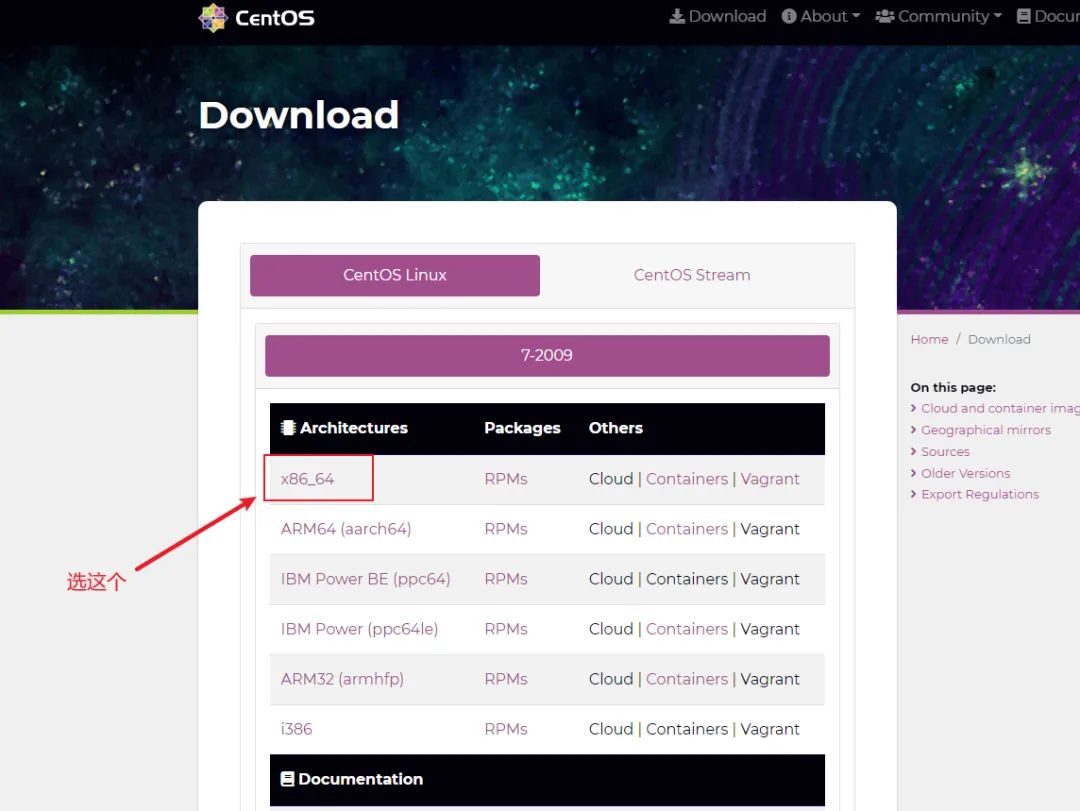The image size is (1080, 811).
Task: Open RPMs for the ARM32 row
Action: tap(506, 679)
